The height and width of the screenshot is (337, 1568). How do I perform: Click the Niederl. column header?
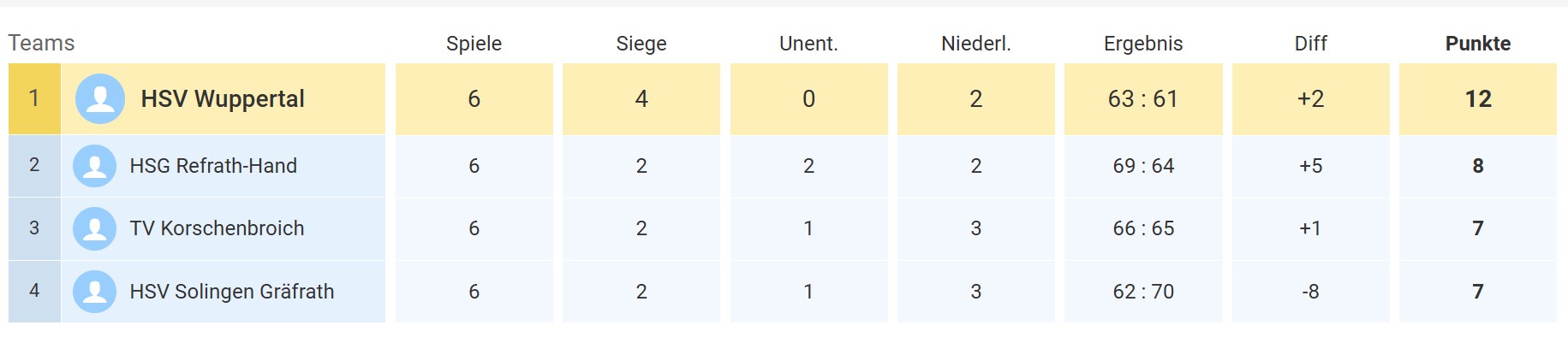point(976,44)
